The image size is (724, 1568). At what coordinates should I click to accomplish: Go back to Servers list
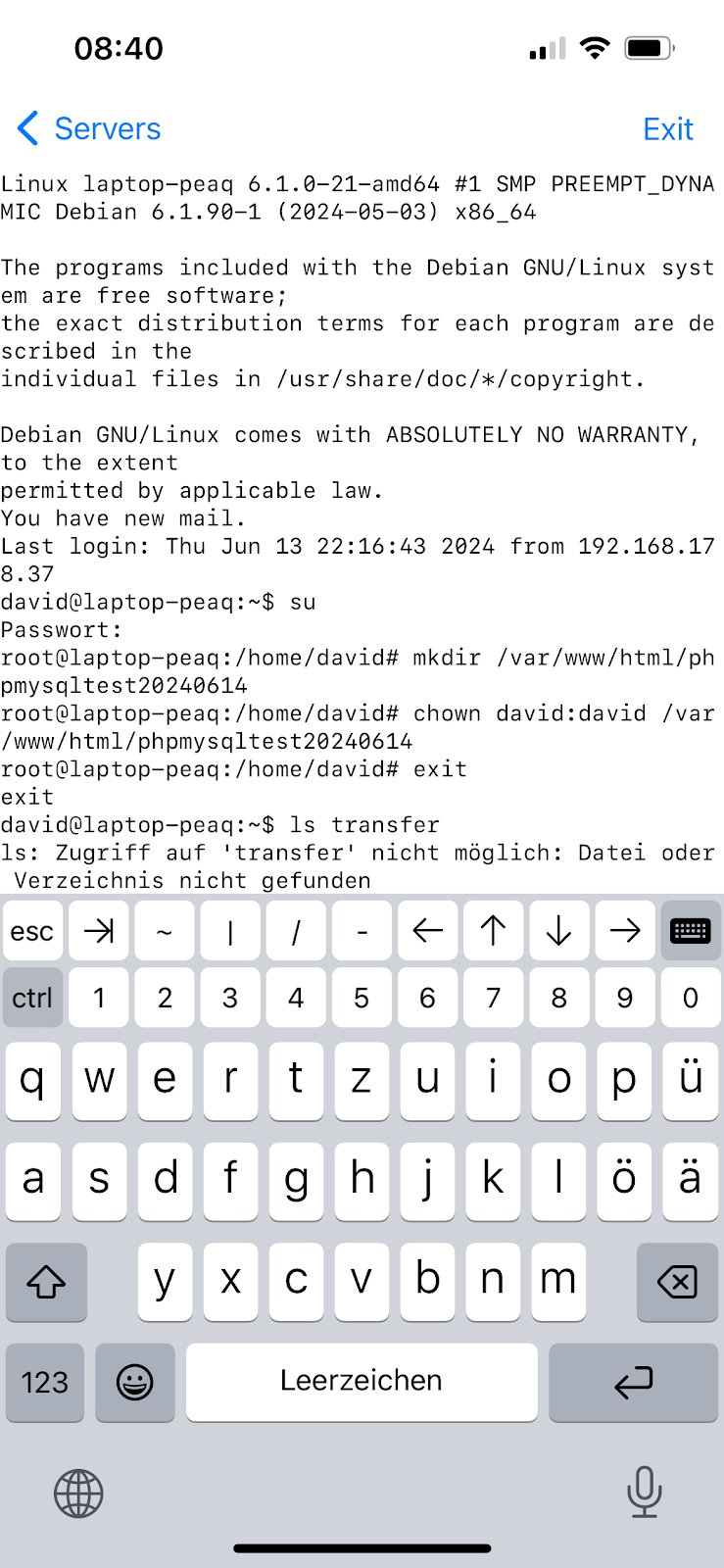tap(88, 128)
